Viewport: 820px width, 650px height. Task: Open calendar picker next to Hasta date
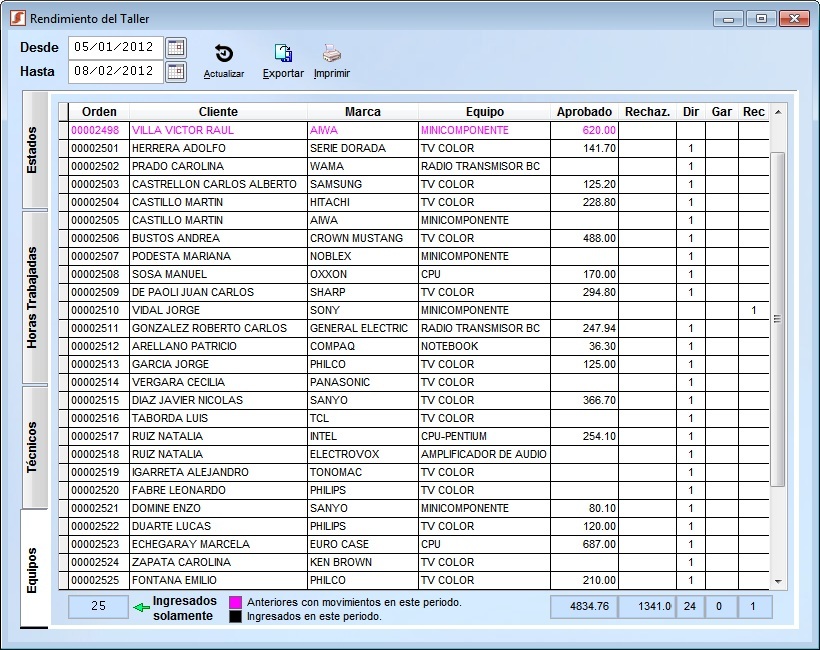click(x=176, y=71)
